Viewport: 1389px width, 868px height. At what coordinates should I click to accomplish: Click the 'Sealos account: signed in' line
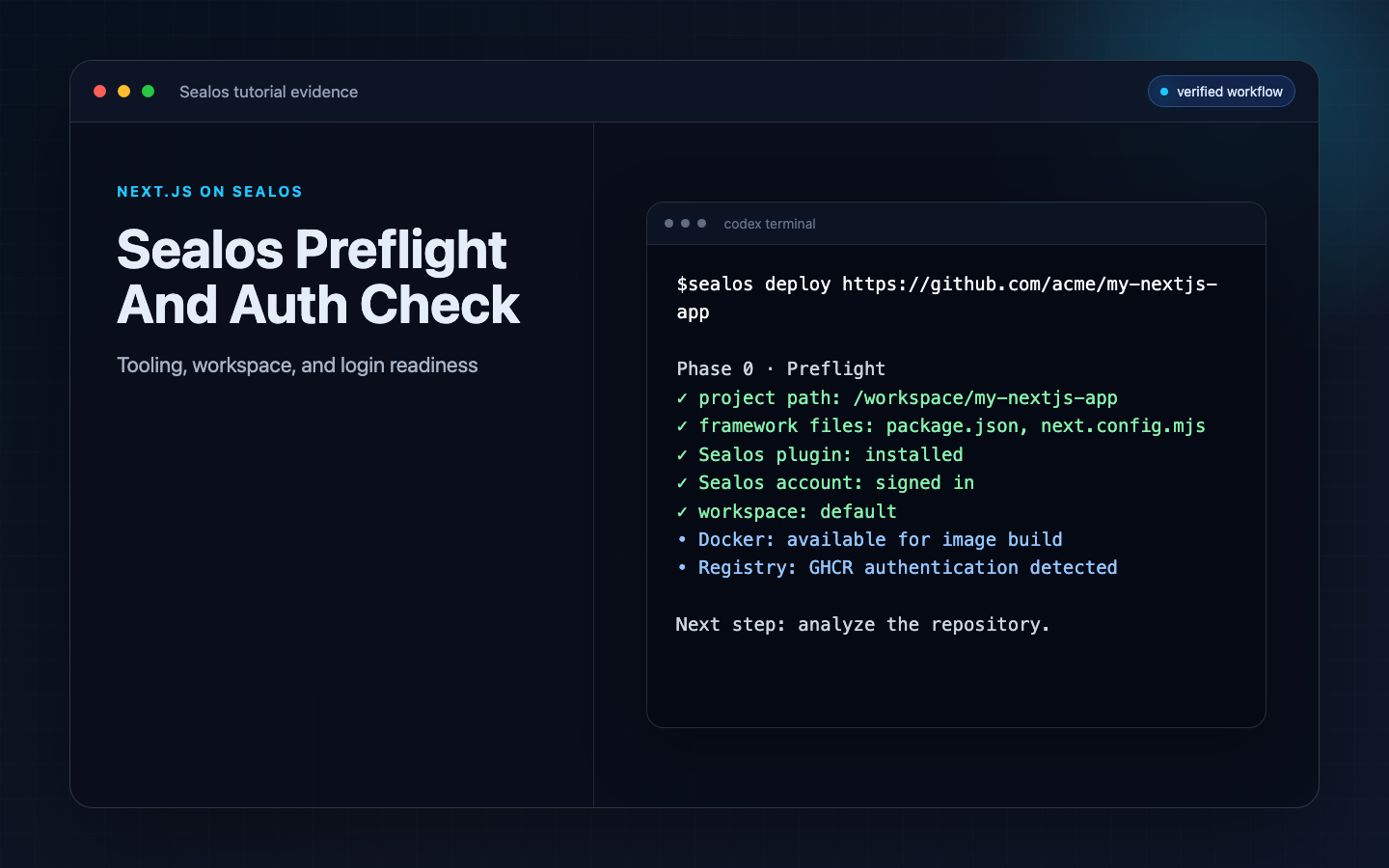(x=825, y=482)
